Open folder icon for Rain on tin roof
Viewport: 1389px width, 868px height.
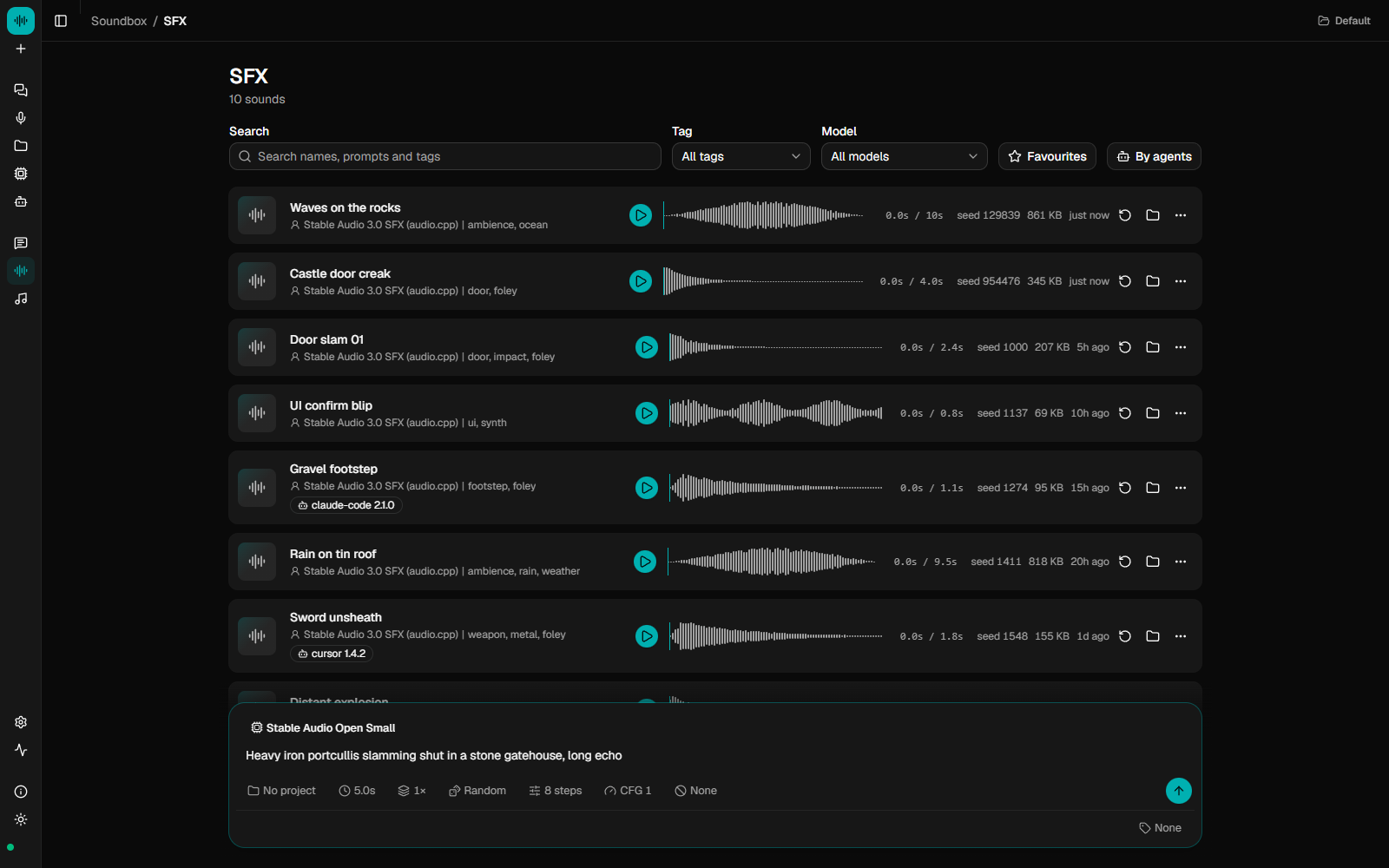pos(1153,562)
